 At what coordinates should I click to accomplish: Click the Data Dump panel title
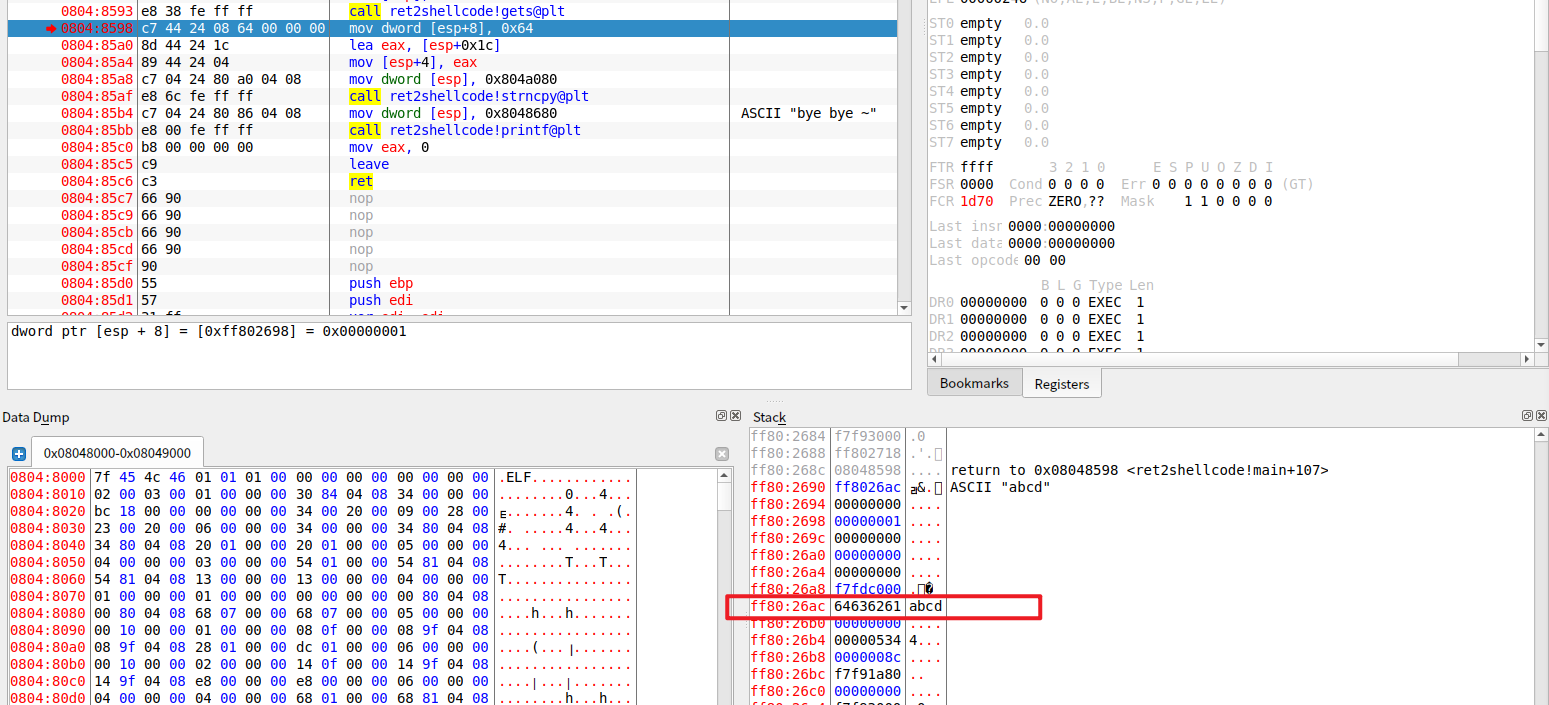(x=36, y=417)
